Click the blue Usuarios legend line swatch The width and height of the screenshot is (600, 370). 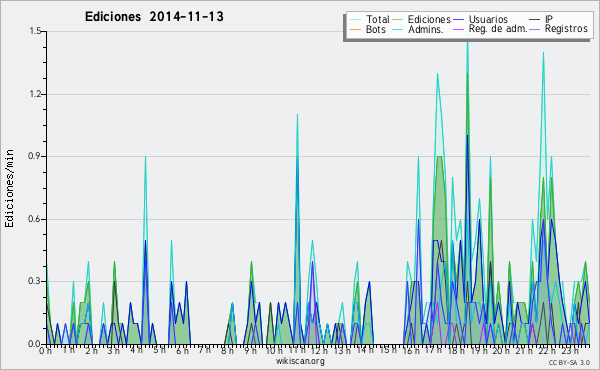(458, 20)
